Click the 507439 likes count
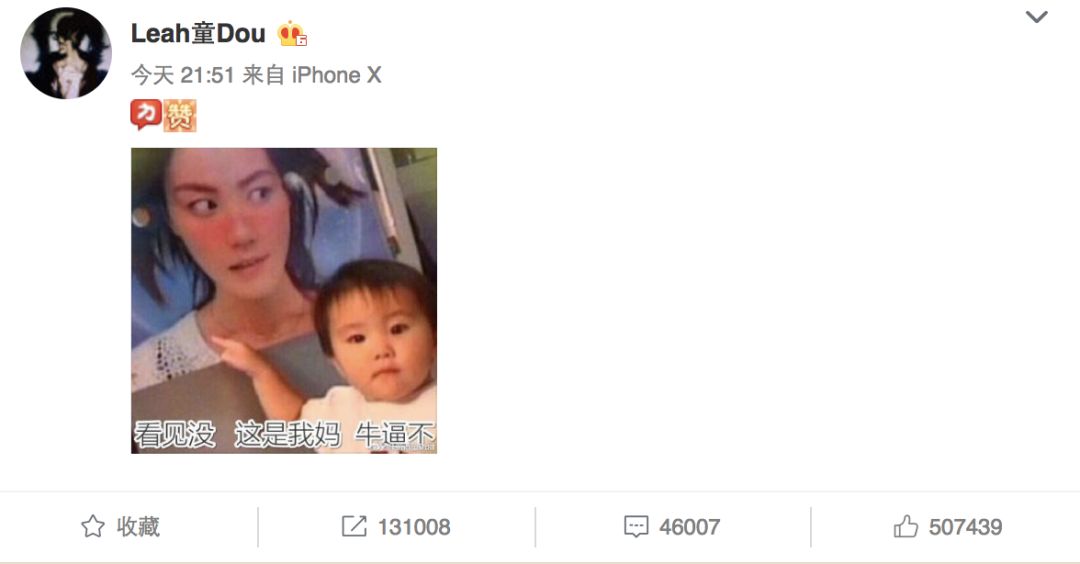The width and height of the screenshot is (1080, 564). click(966, 528)
